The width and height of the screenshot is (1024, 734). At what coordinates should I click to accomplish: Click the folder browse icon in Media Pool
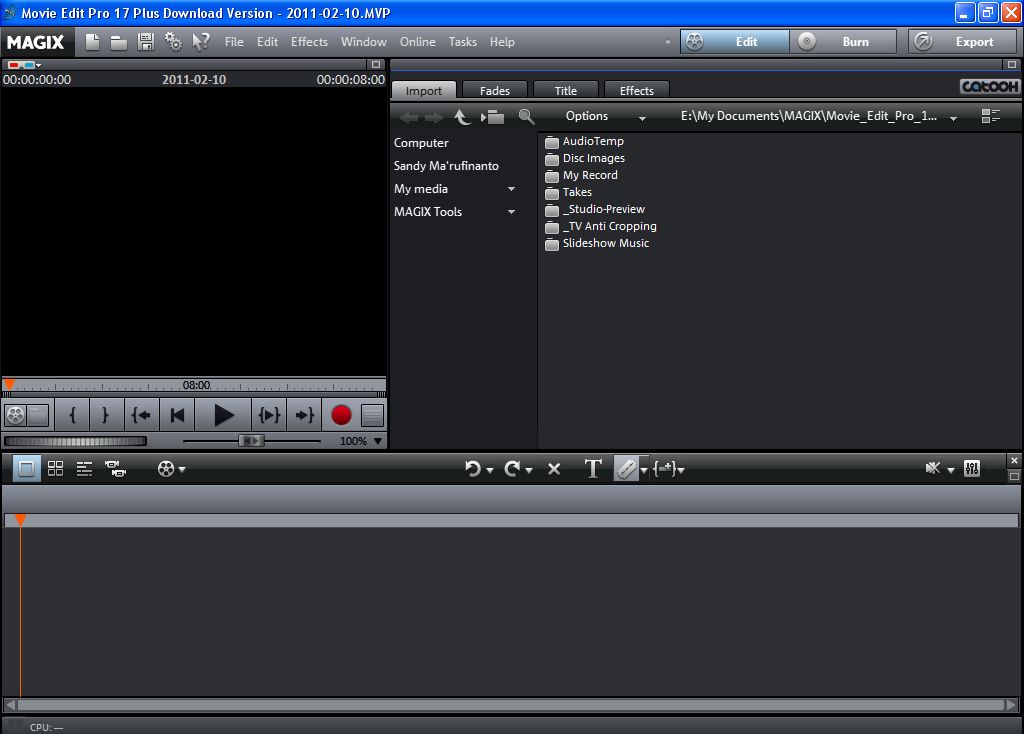pyautogui.click(x=493, y=117)
